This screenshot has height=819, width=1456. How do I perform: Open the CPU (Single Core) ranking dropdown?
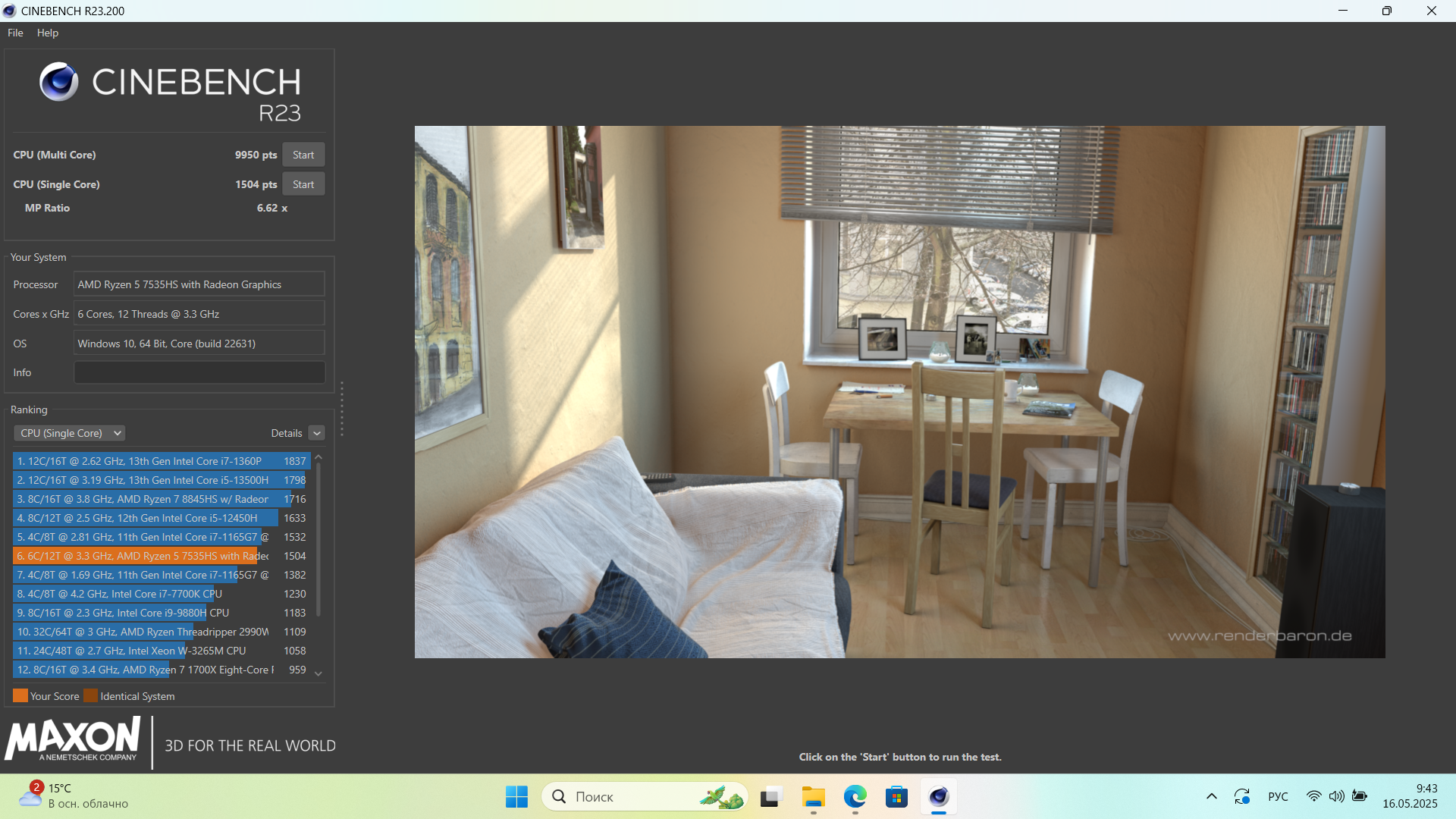click(69, 433)
